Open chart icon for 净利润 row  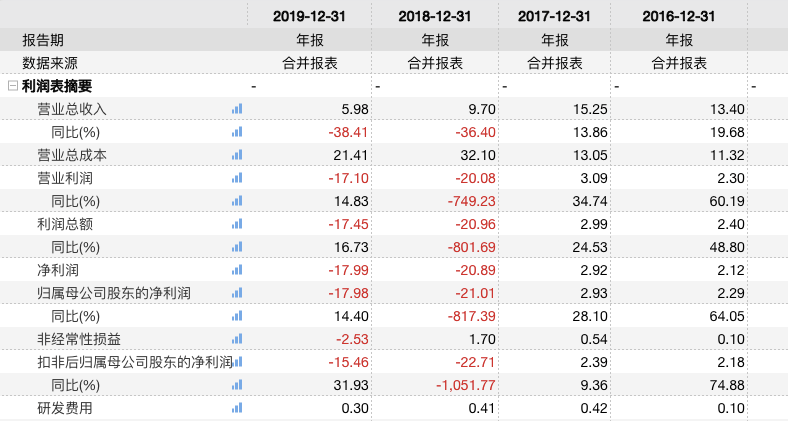pyautogui.click(x=237, y=270)
